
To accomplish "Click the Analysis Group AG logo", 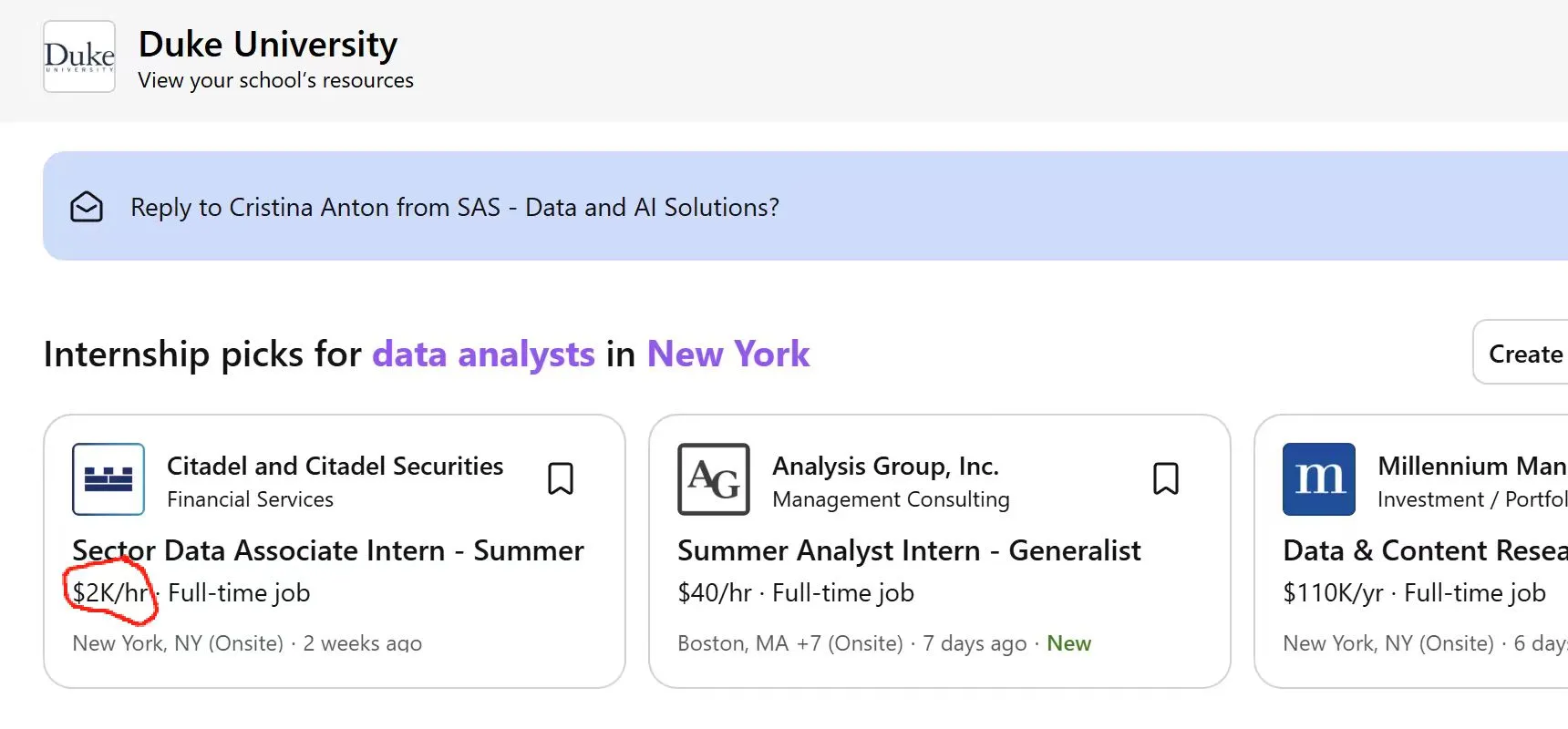I will 714,479.
